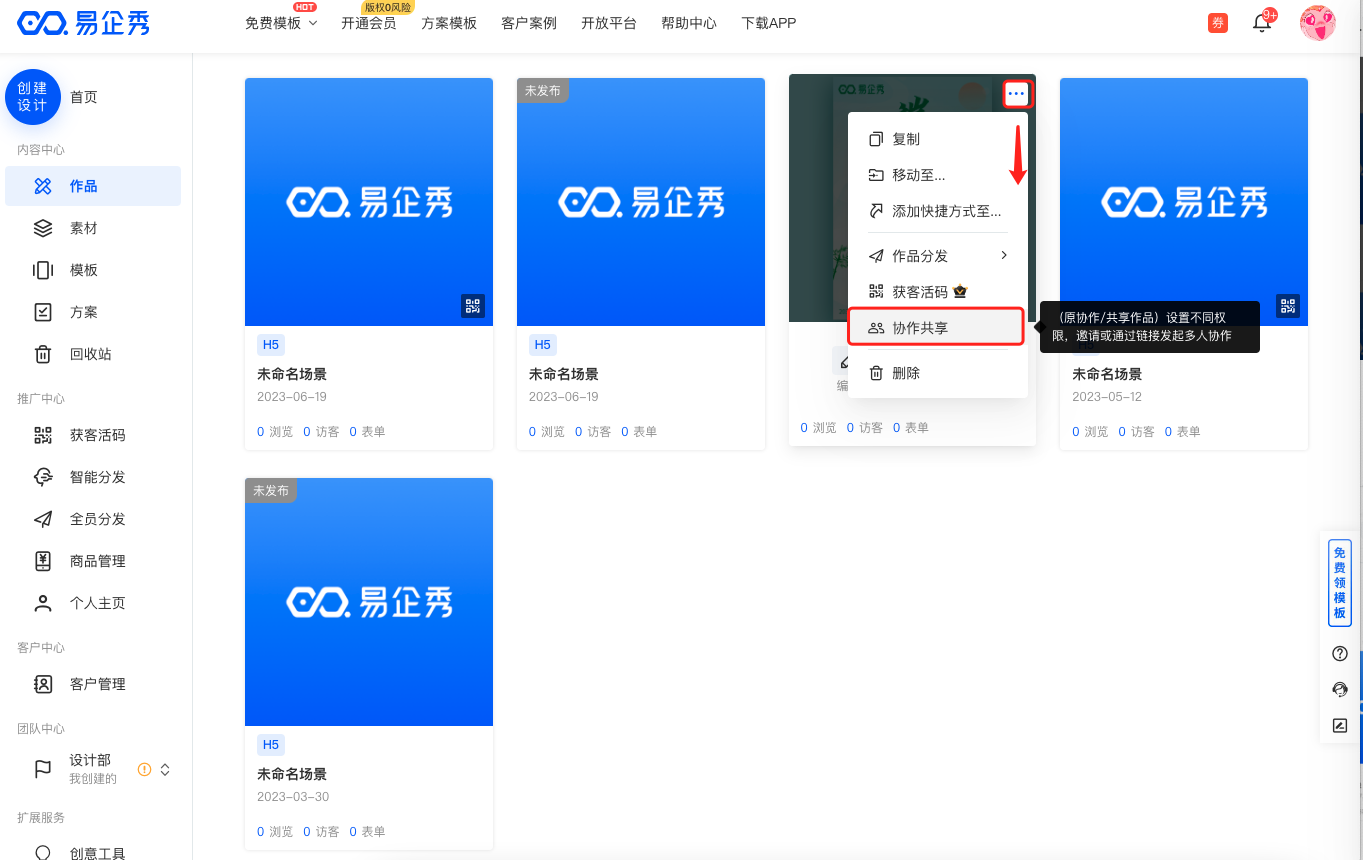Click orange warning icon beside 设计部
This screenshot has width=1363, height=860.
(x=144, y=769)
